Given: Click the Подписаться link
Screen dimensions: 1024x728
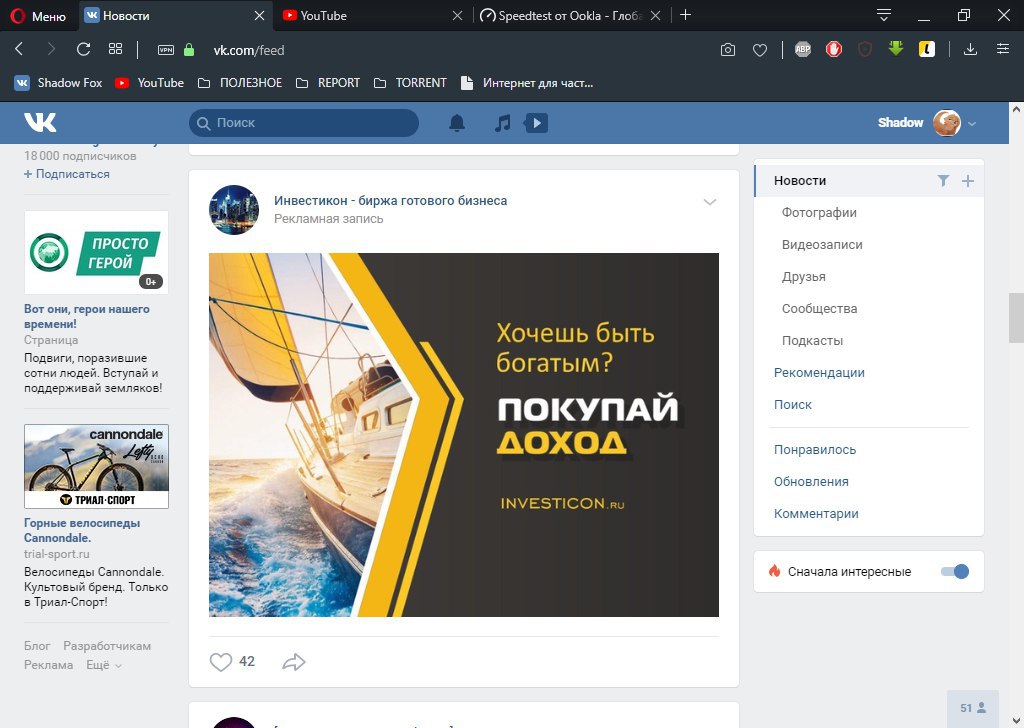Looking at the screenshot, I should [x=67, y=174].
